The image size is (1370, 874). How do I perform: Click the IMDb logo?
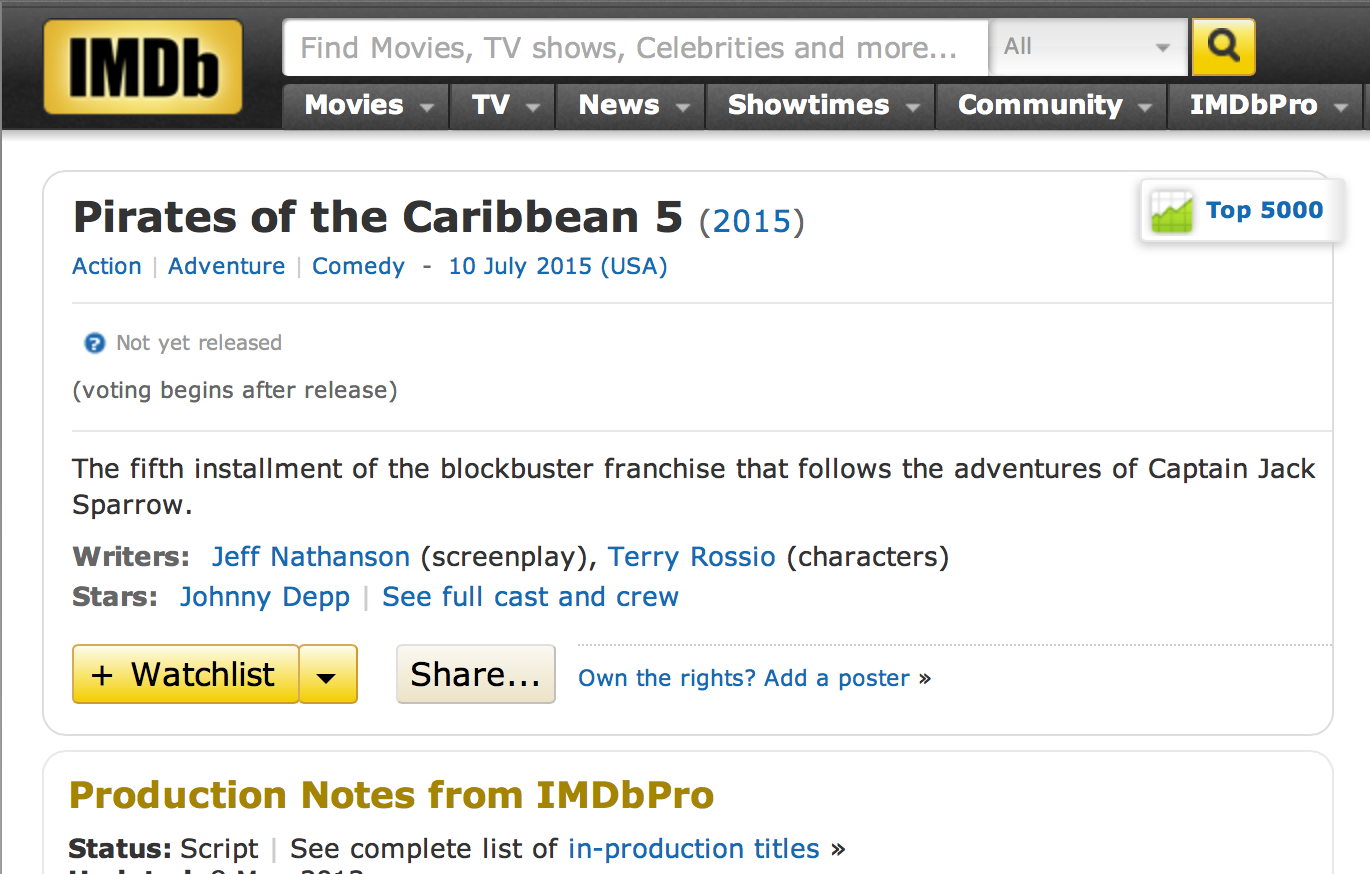pyautogui.click(x=143, y=67)
